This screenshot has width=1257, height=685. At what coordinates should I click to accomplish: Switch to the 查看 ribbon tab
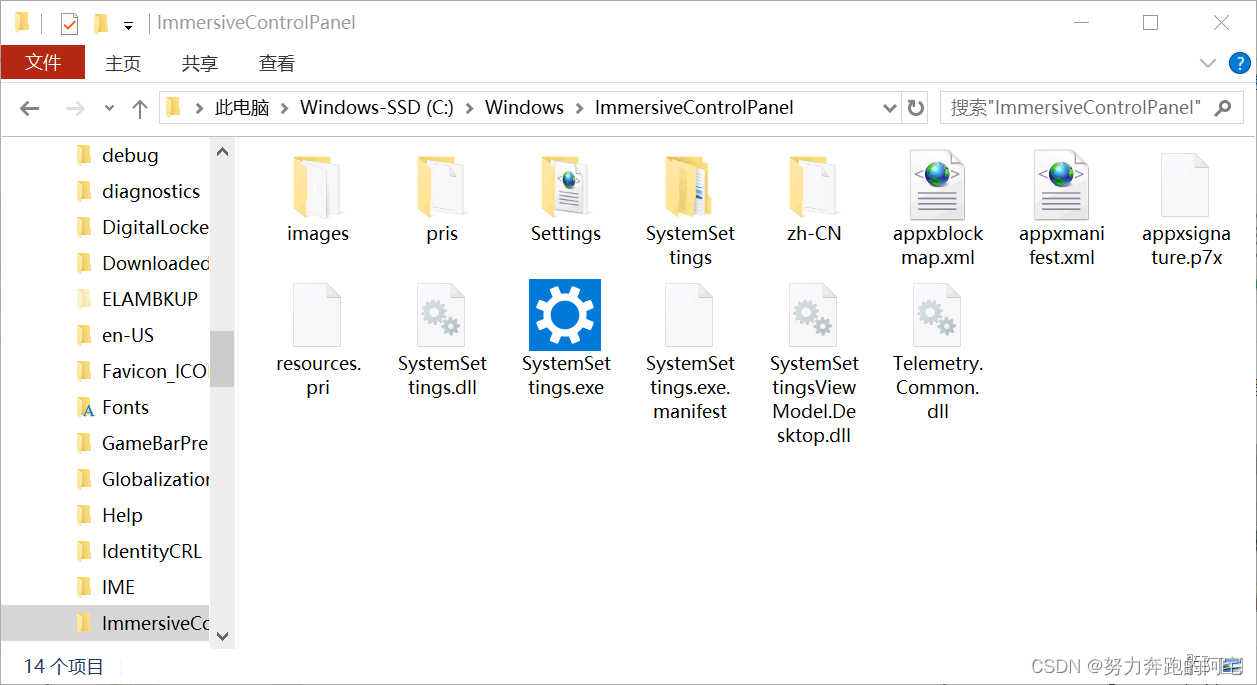[x=277, y=63]
